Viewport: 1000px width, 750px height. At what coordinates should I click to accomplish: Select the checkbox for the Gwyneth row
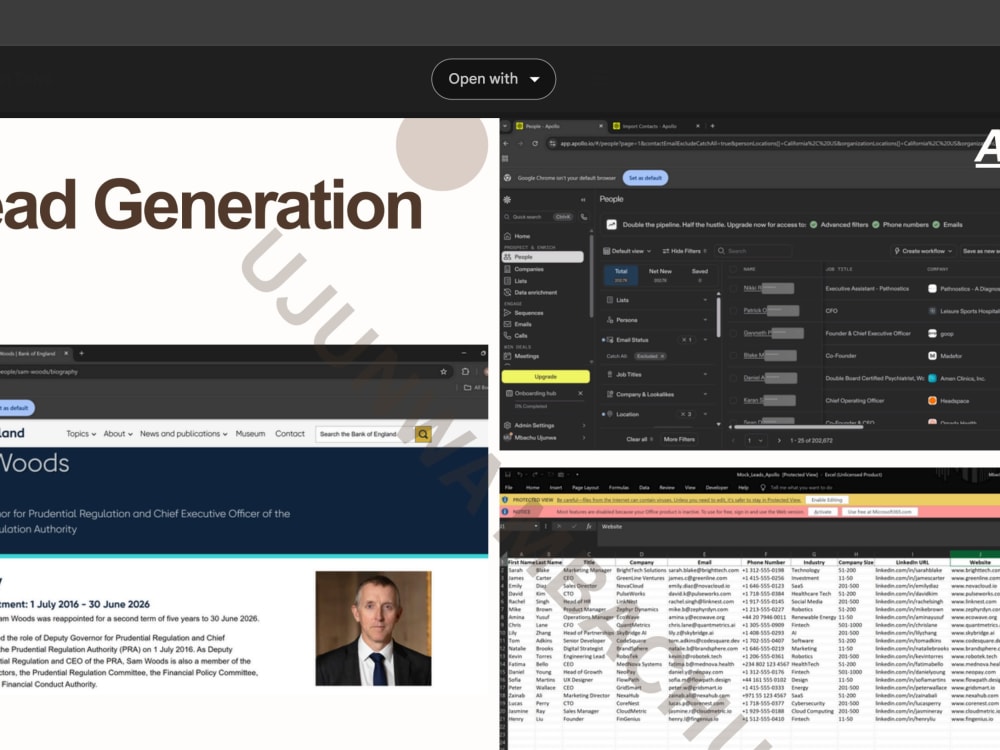click(733, 333)
